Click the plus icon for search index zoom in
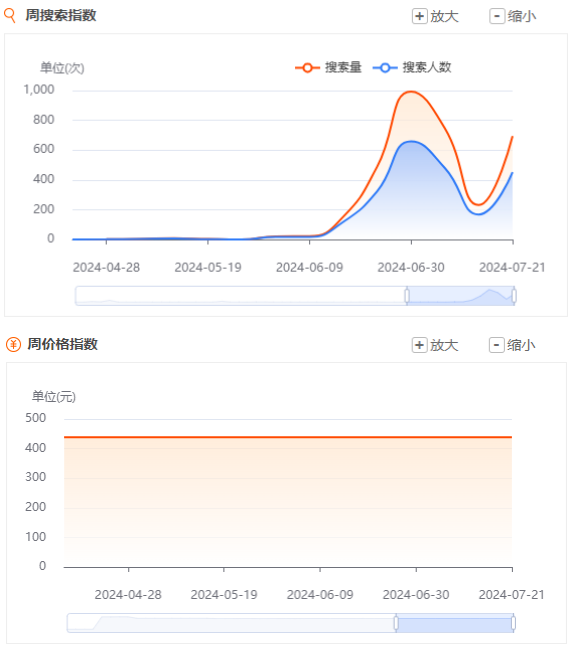This screenshot has height=652, width=575. tap(420, 16)
